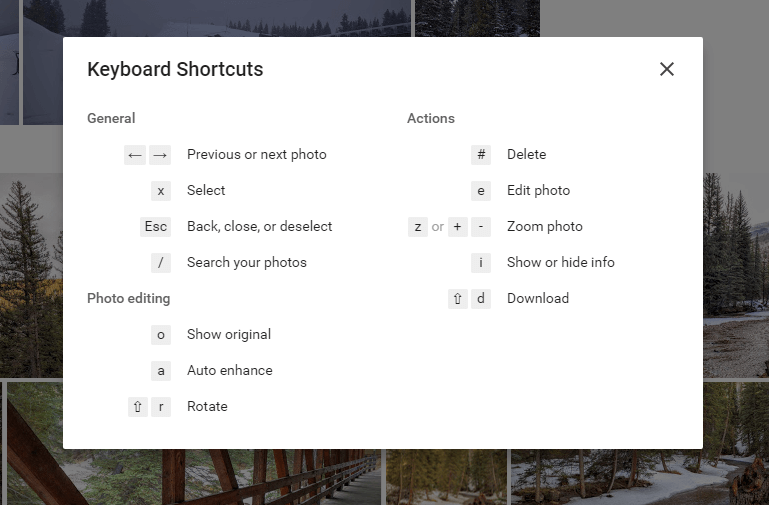Click the z key for Zoom
This screenshot has width=769, height=505.
coord(418,227)
